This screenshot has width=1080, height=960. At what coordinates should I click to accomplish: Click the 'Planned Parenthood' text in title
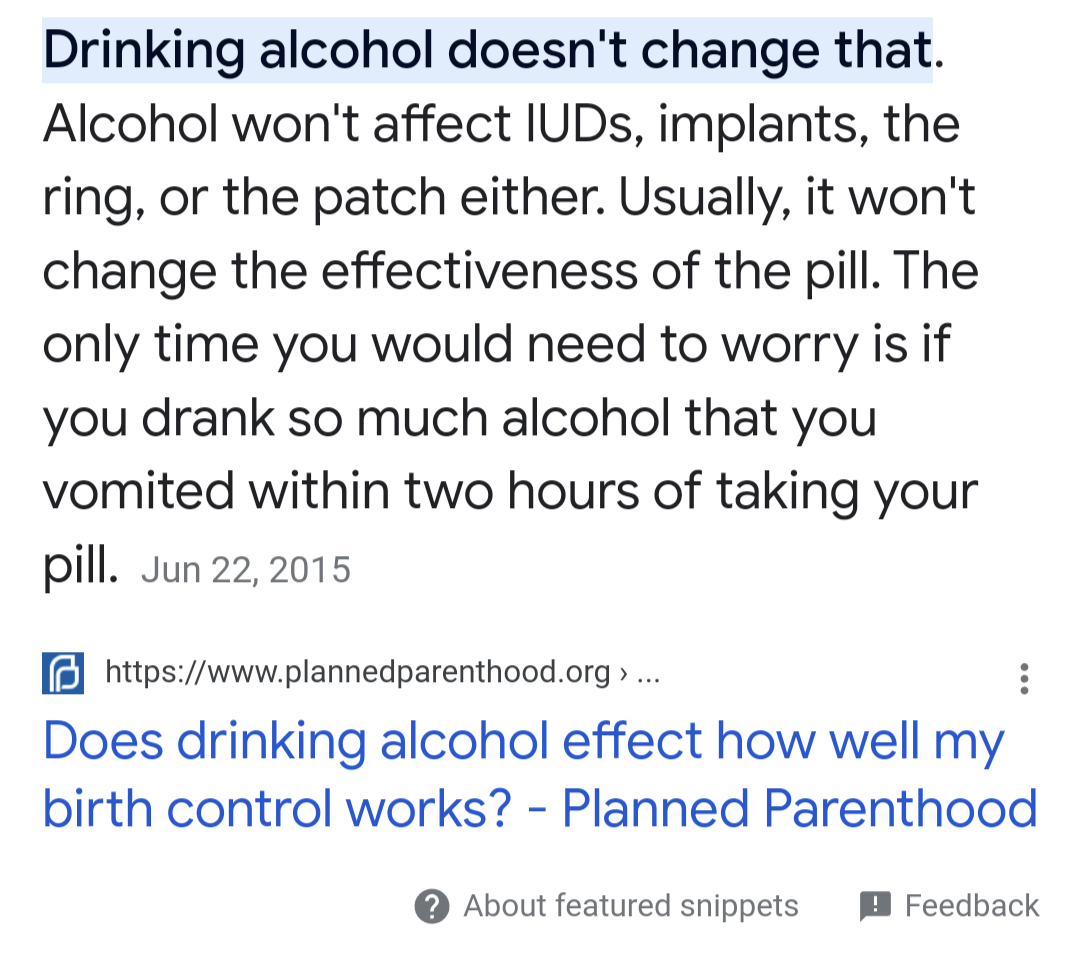click(x=800, y=808)
